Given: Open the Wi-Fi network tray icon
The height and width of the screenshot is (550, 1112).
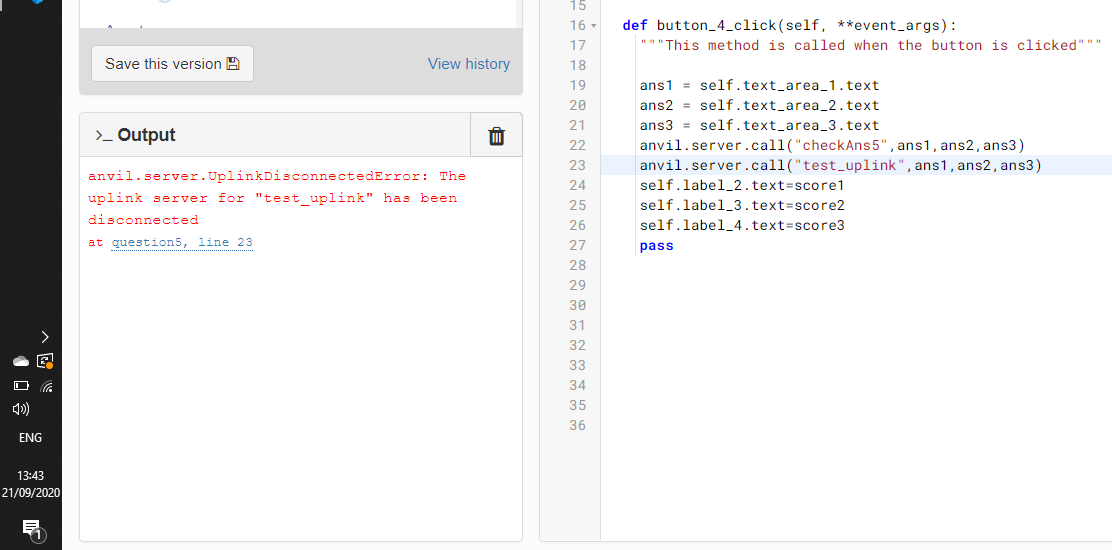Looking at the screenshot, I should (45, 385).
